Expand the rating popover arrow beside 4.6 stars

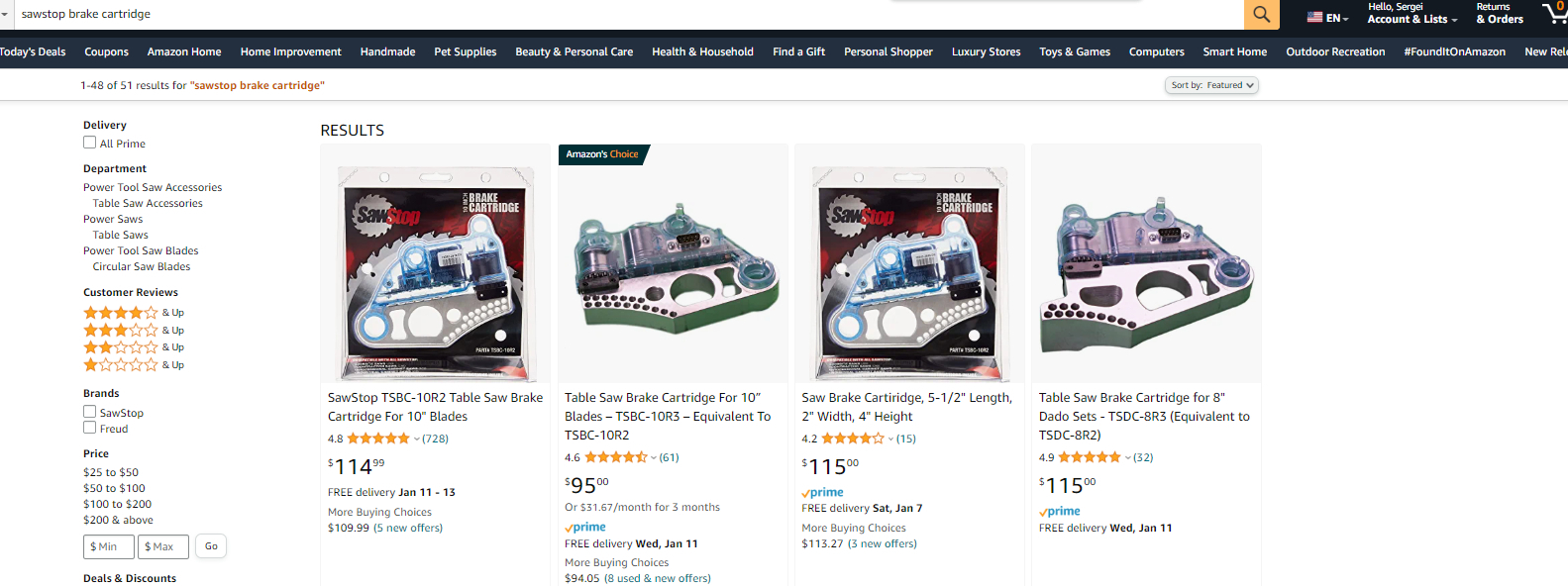[x=654, y=457]
